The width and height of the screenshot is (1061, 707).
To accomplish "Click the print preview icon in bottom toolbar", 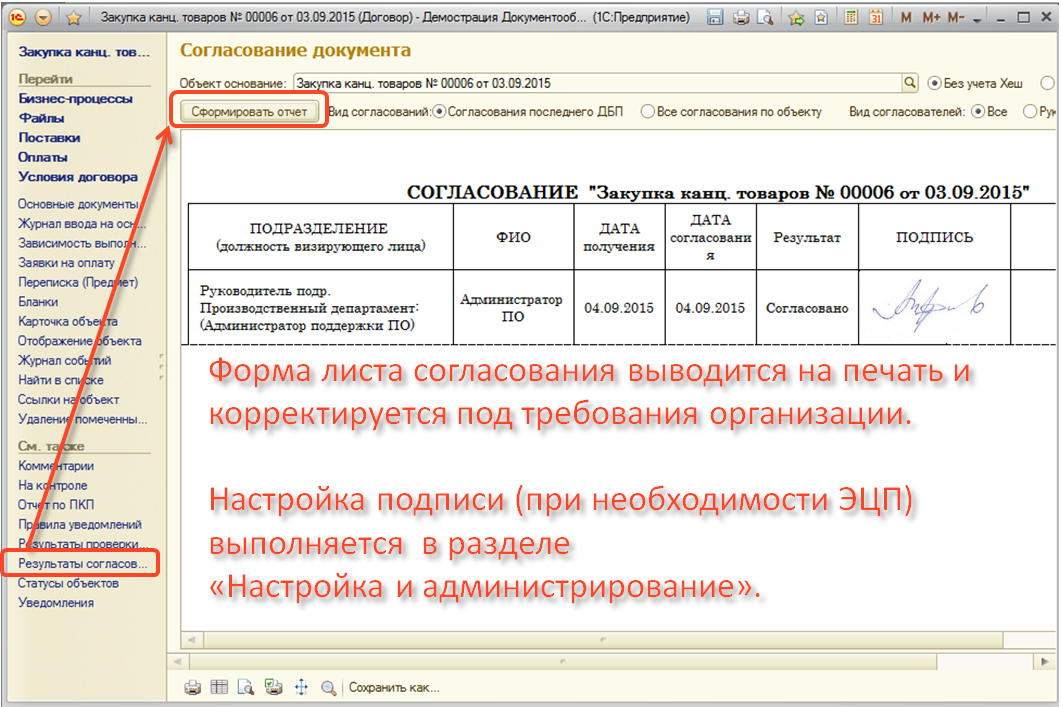I will pos(245,688).
